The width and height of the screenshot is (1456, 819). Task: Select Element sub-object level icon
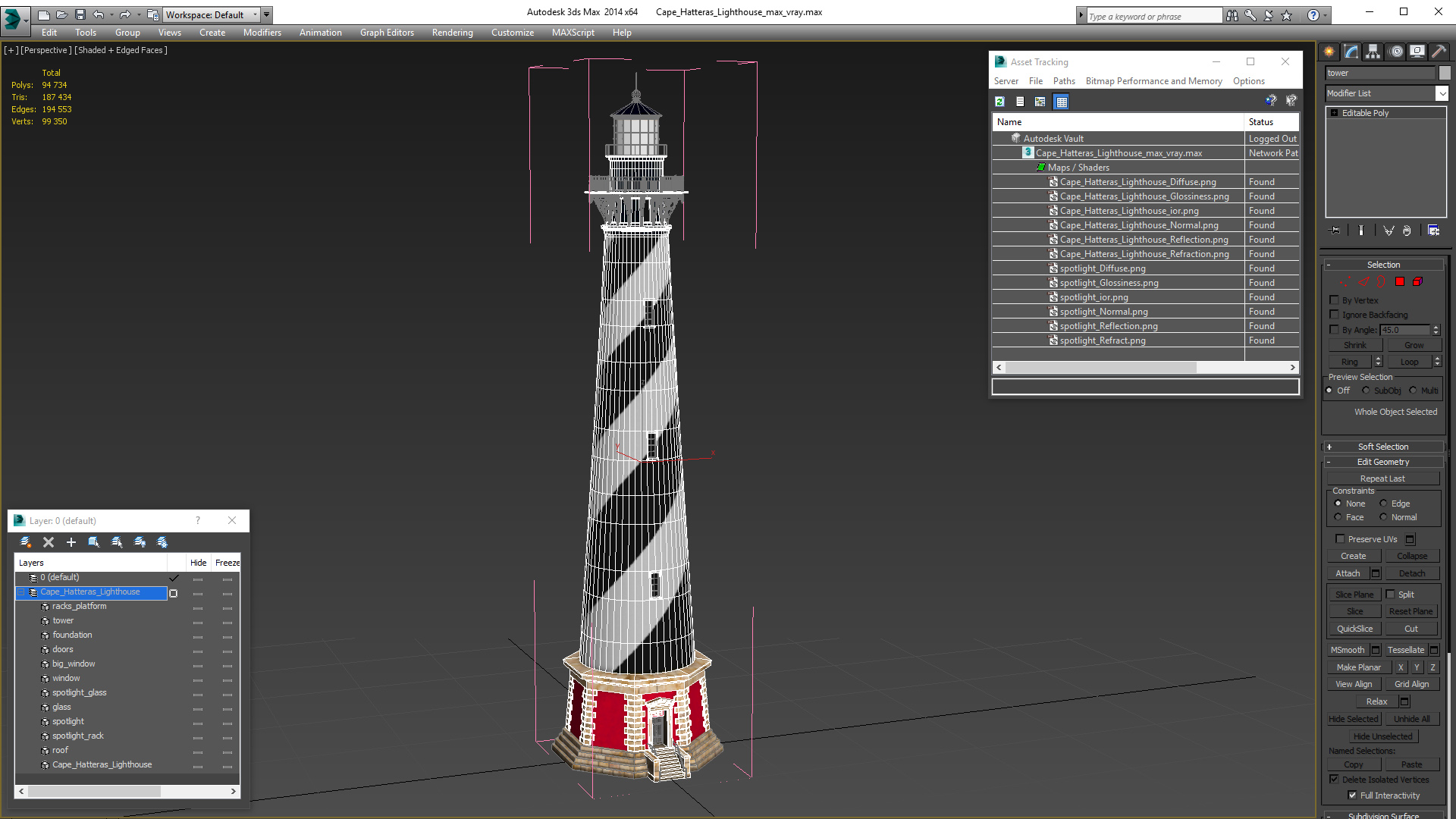1417,282
